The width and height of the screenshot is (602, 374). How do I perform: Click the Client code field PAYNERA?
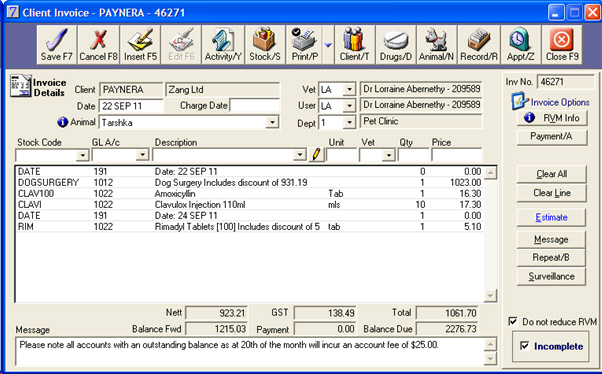point(131,90)
